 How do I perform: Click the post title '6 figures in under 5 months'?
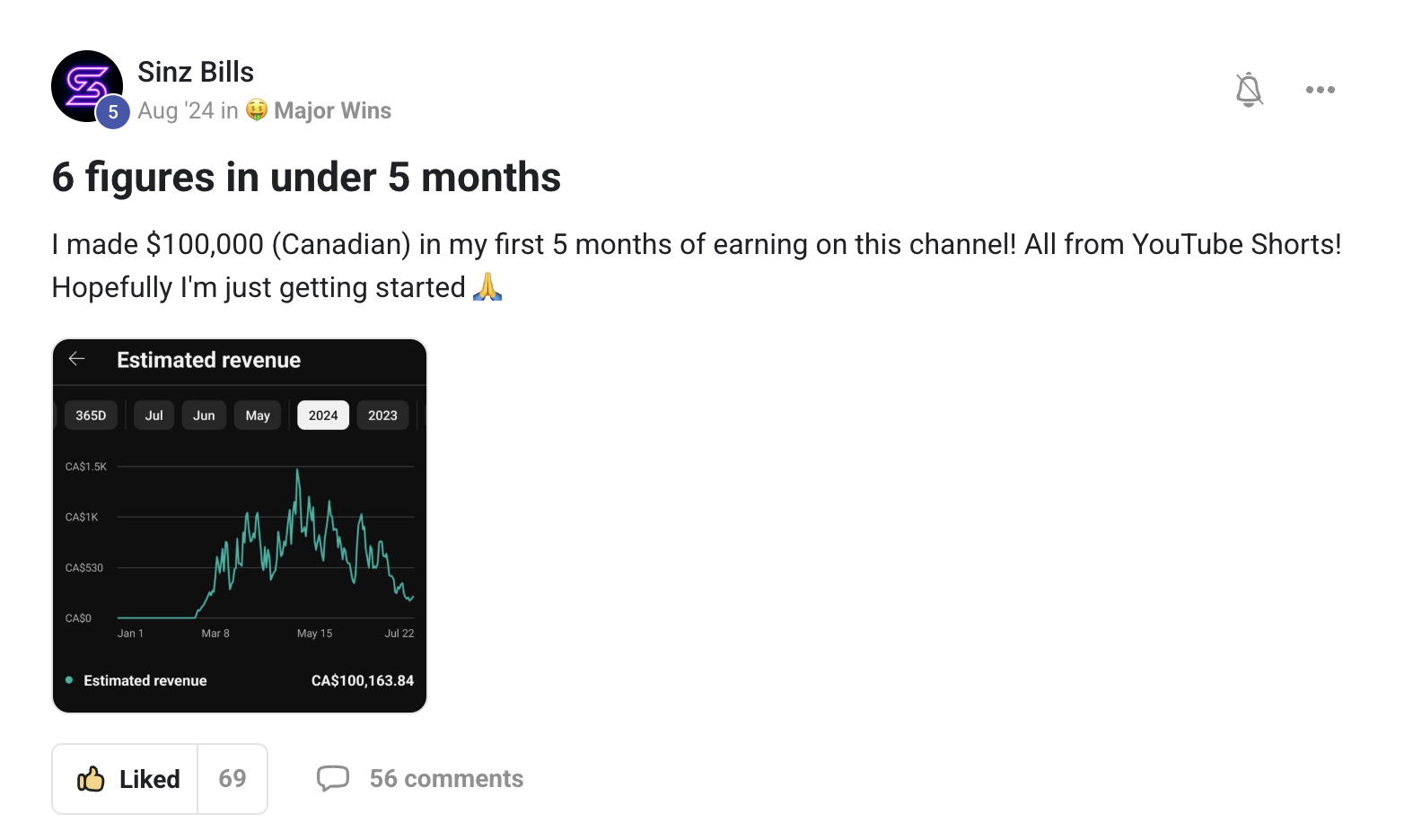(x=306, y=178)
